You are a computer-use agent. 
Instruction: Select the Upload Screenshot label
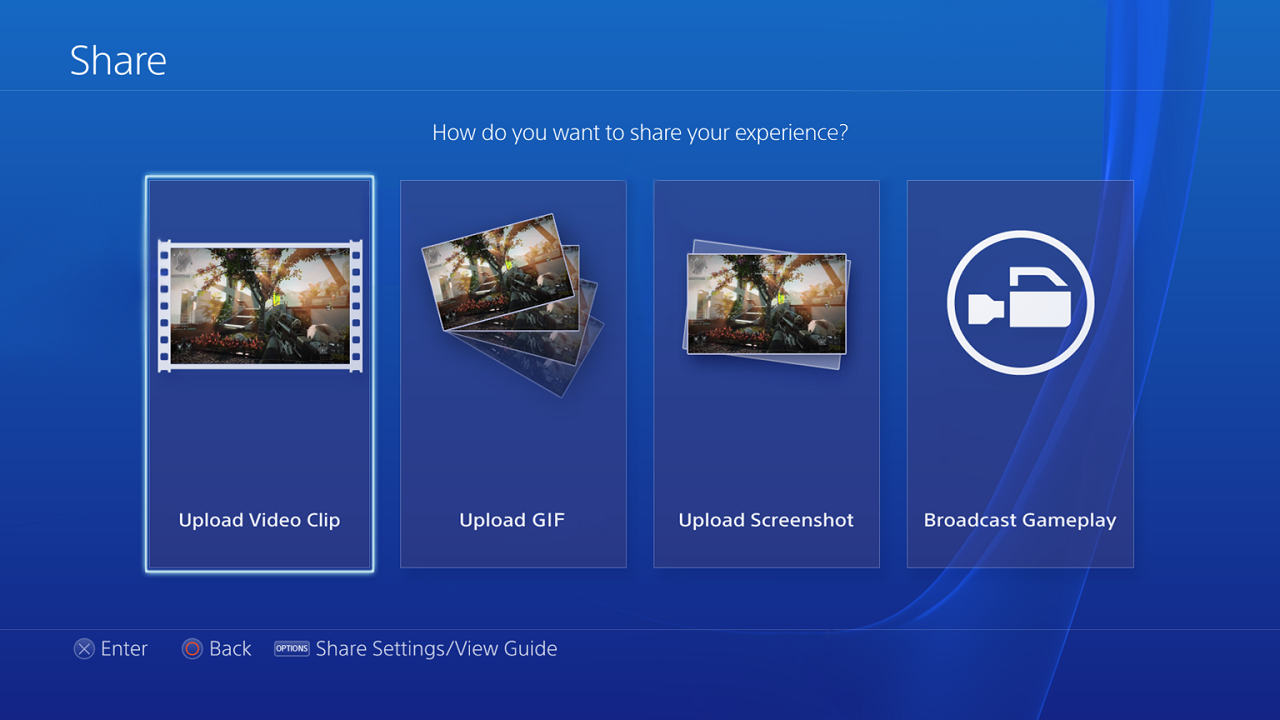(x=766, y=520)
